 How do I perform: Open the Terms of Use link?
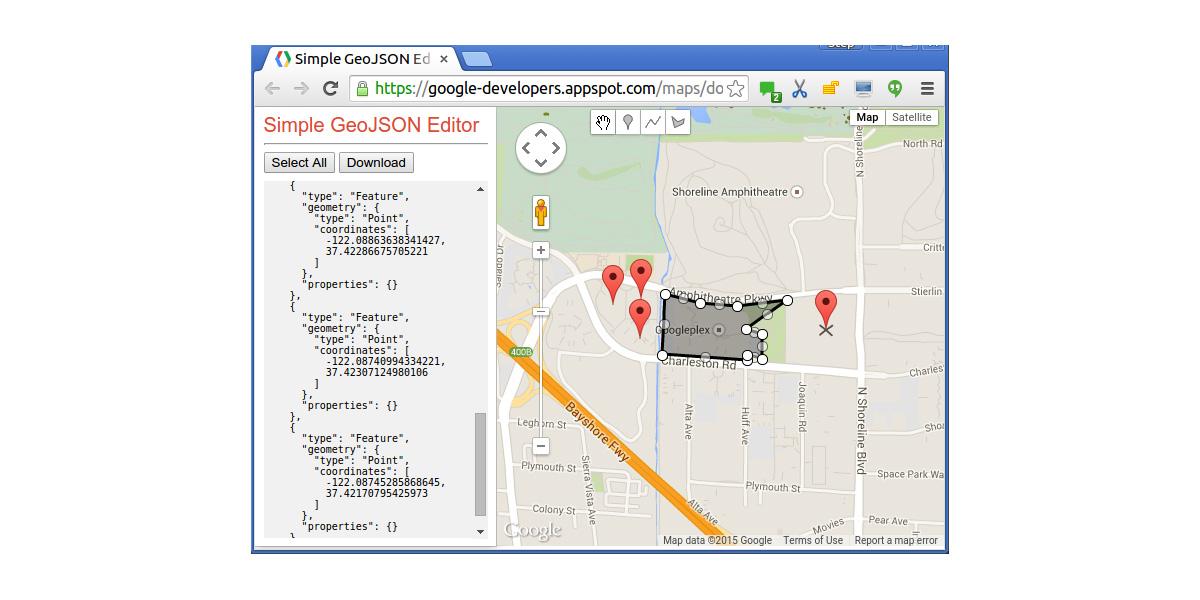pyautogui.click(x=813, y=540)
